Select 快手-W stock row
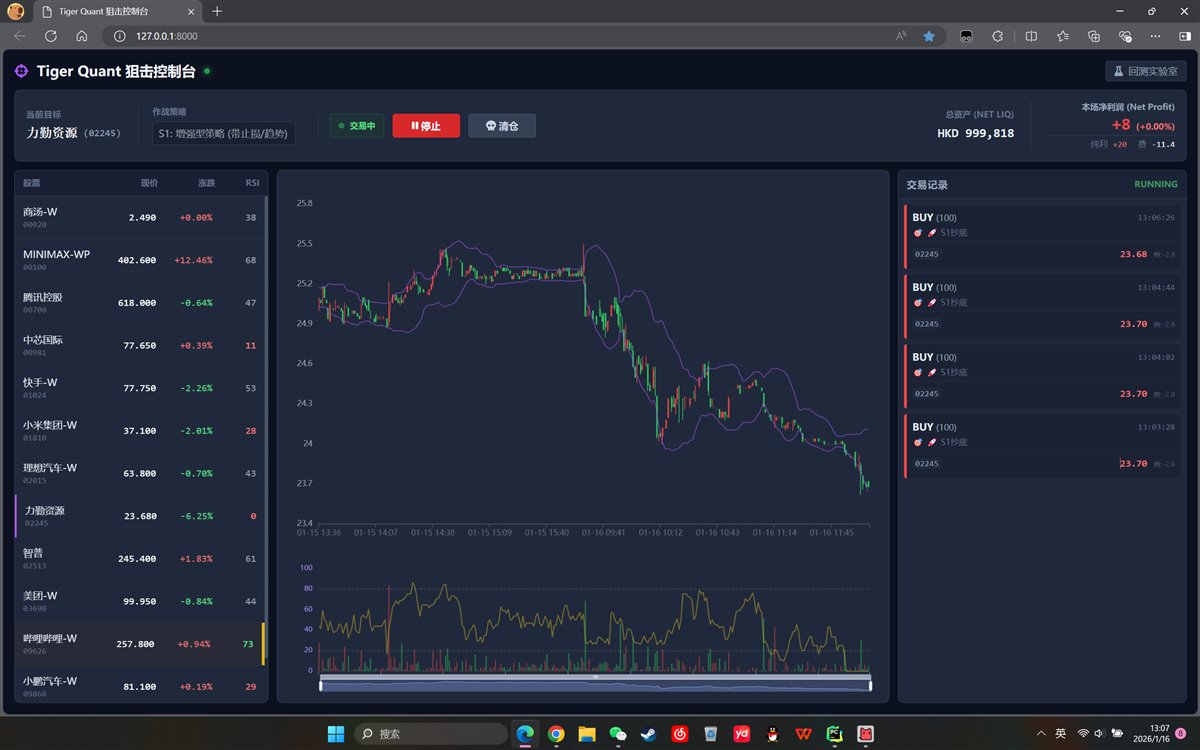This screenshot has width=1200, height=750. (140, 387)
